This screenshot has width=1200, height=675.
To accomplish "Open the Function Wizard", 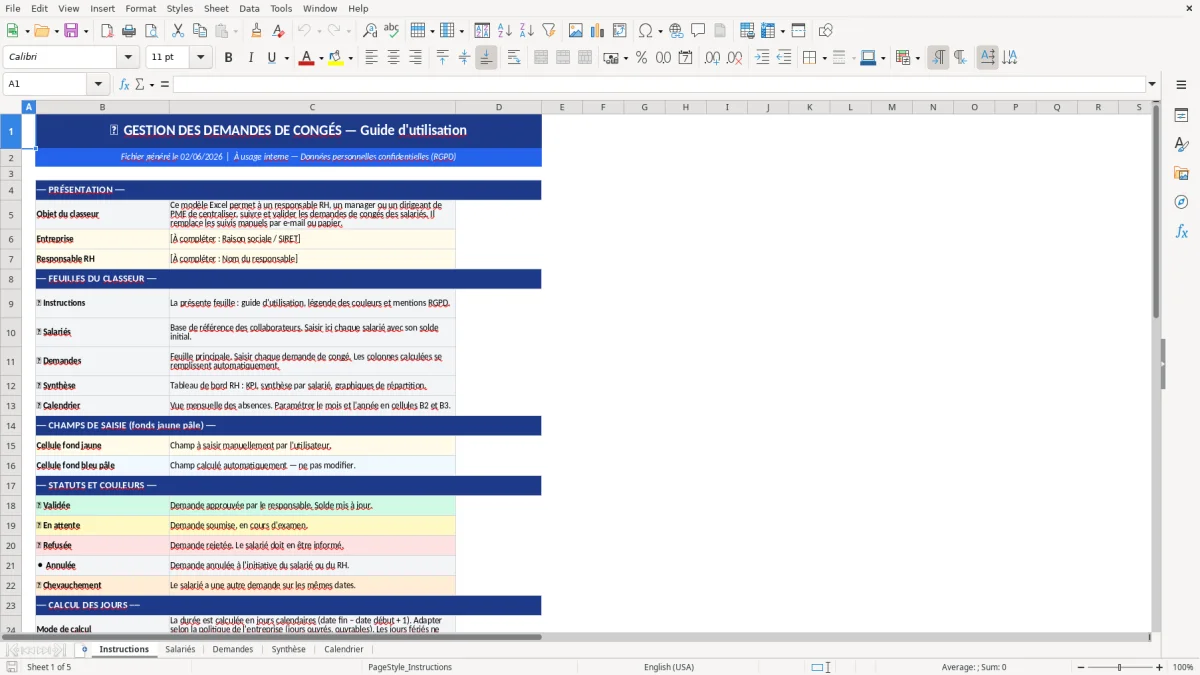I will coord(125,84).
